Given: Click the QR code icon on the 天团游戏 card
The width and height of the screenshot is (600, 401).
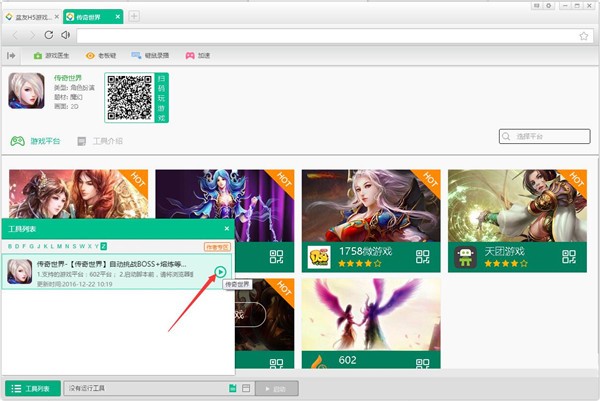Looking at the screenshot, I should coord(568,257).
